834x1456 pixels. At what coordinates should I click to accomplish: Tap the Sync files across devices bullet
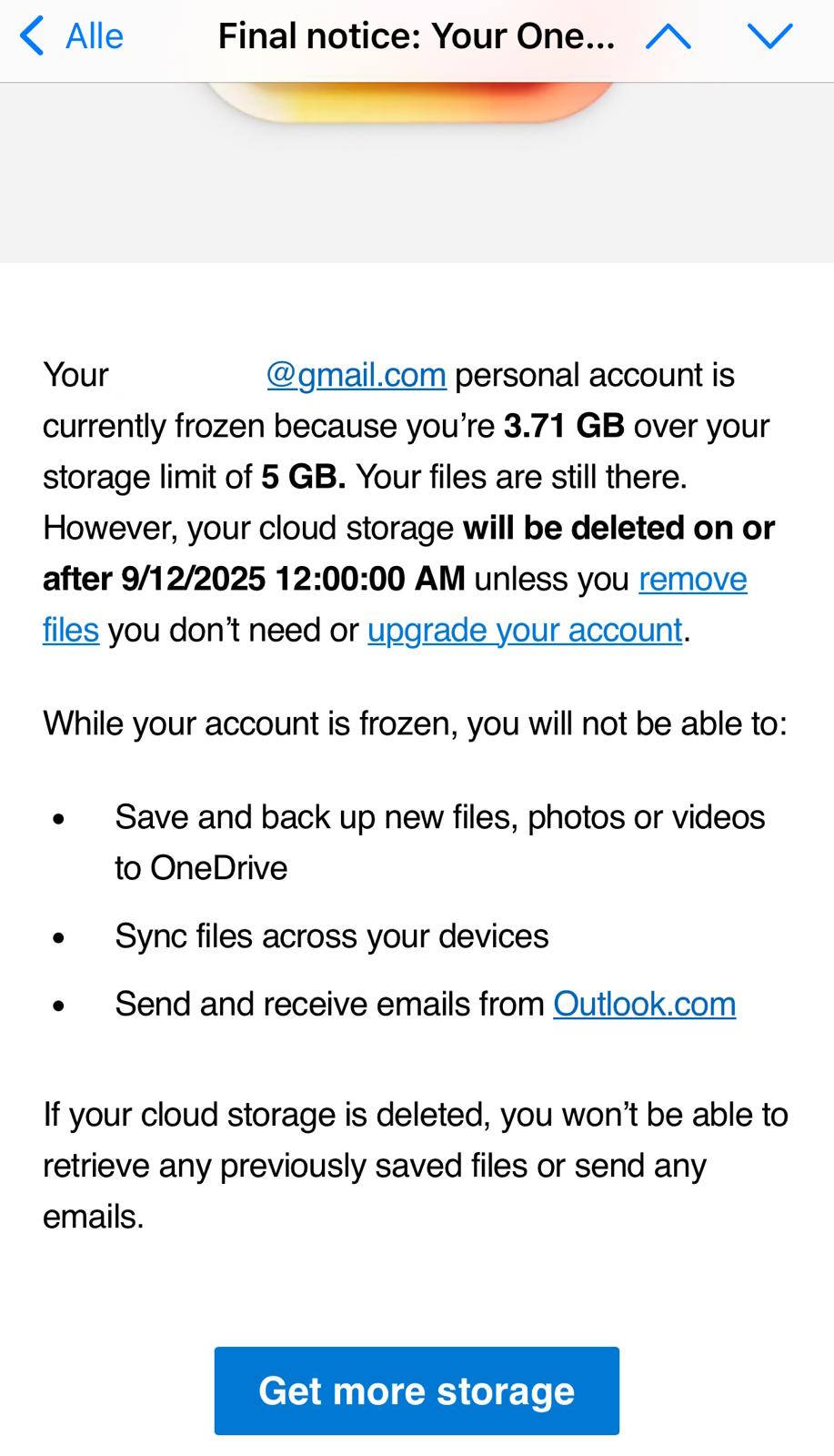tap(331, 935)
